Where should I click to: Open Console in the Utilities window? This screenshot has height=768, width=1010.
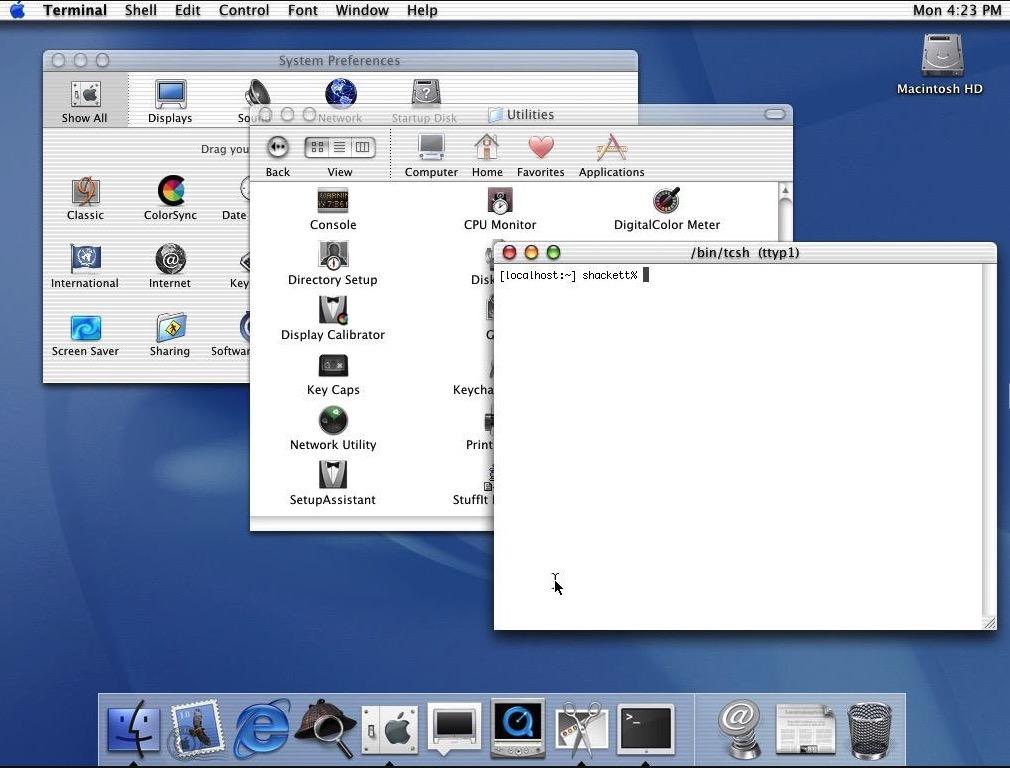332,209
